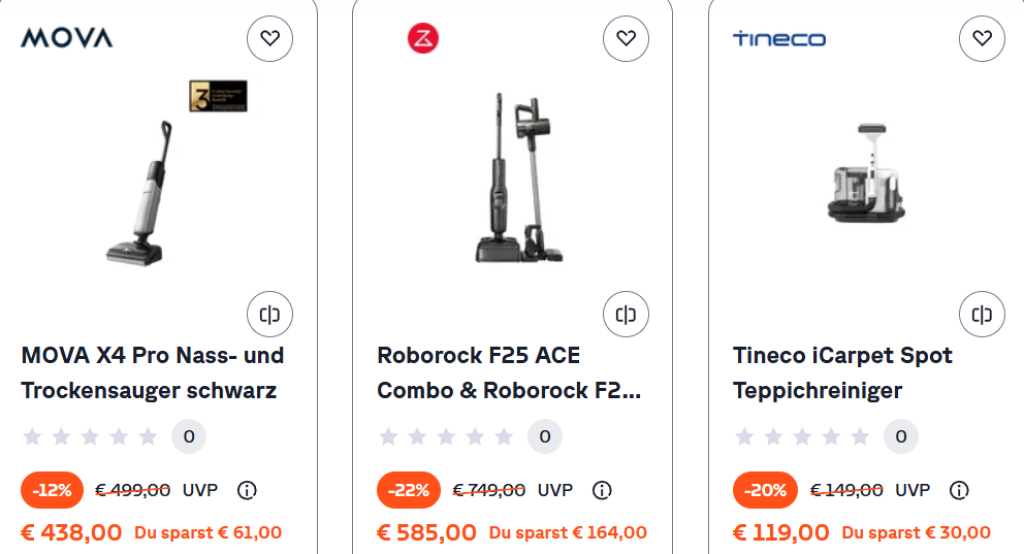Save Tineco iCarpet Spot to favorites
1024x554 pixels.
tap(982, 39)
